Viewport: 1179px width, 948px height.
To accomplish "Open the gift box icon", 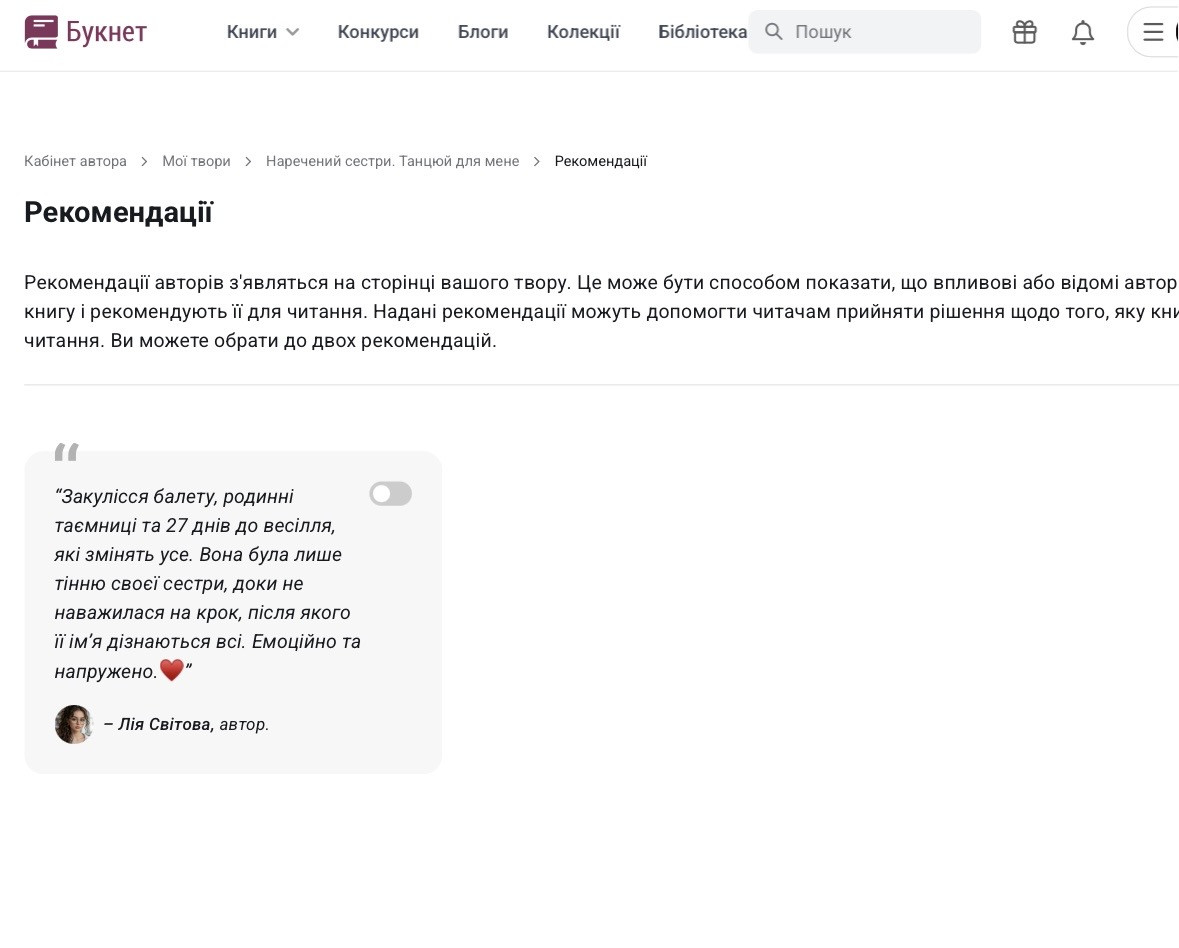I will pos(1024,32).
